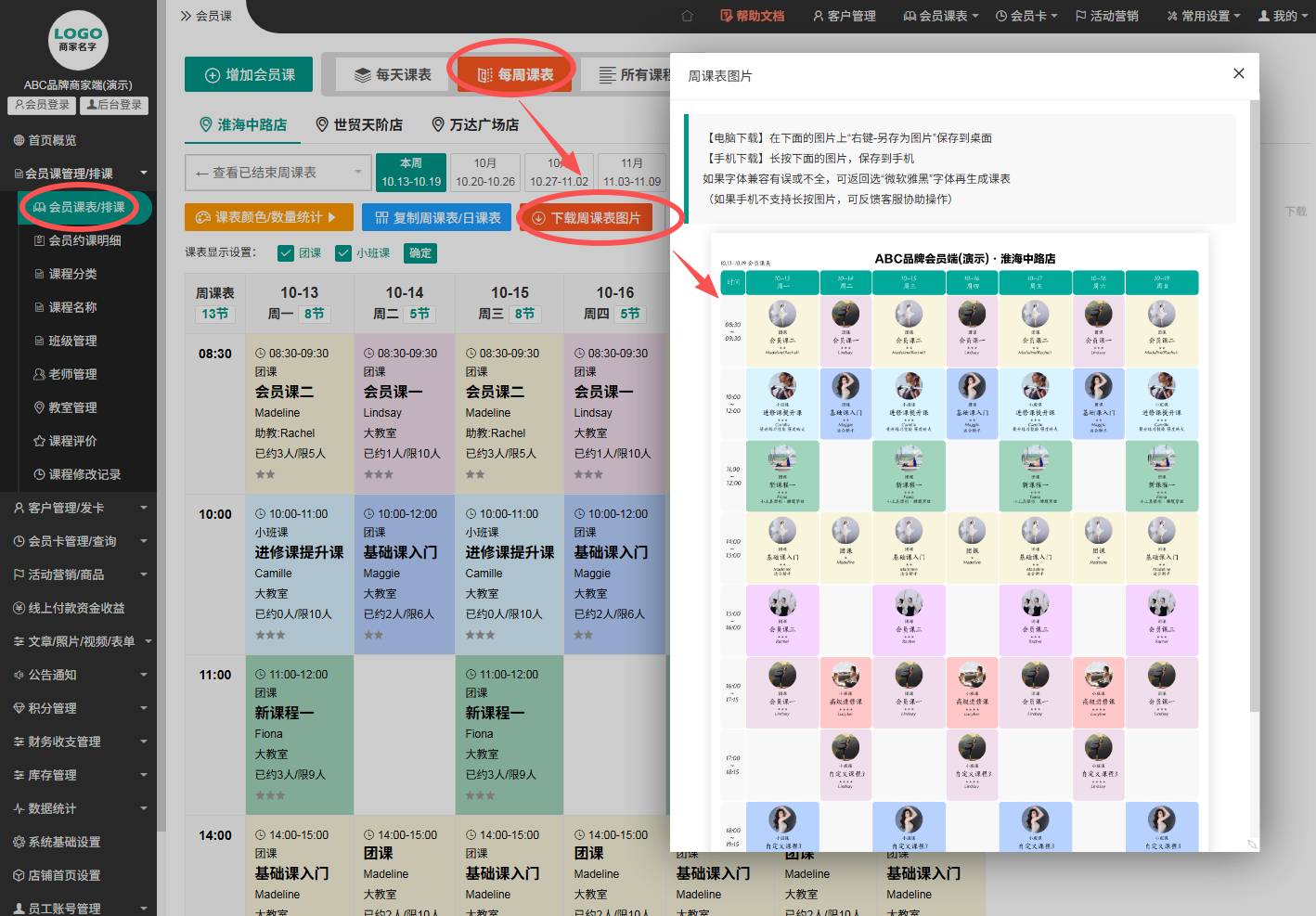
Task: Open 首页概览 in the sidebar
Action: coord(52,140)
